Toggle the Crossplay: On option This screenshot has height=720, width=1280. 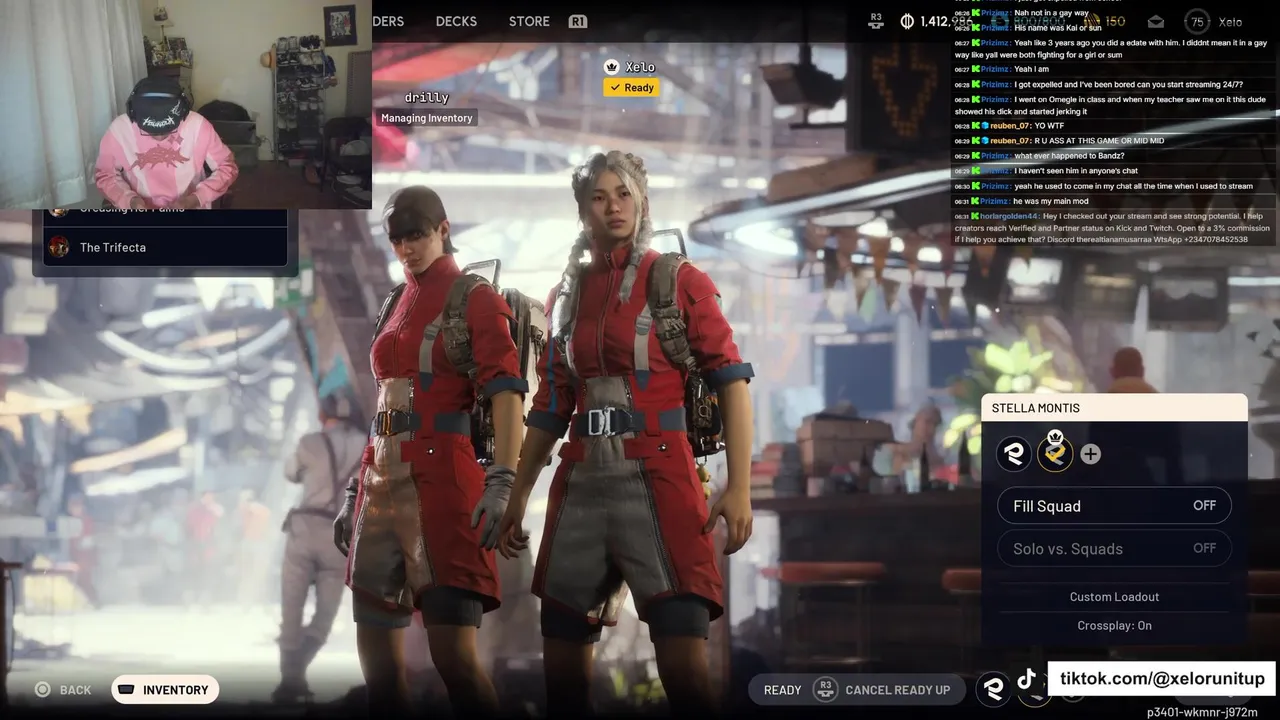click(1114, 626)
